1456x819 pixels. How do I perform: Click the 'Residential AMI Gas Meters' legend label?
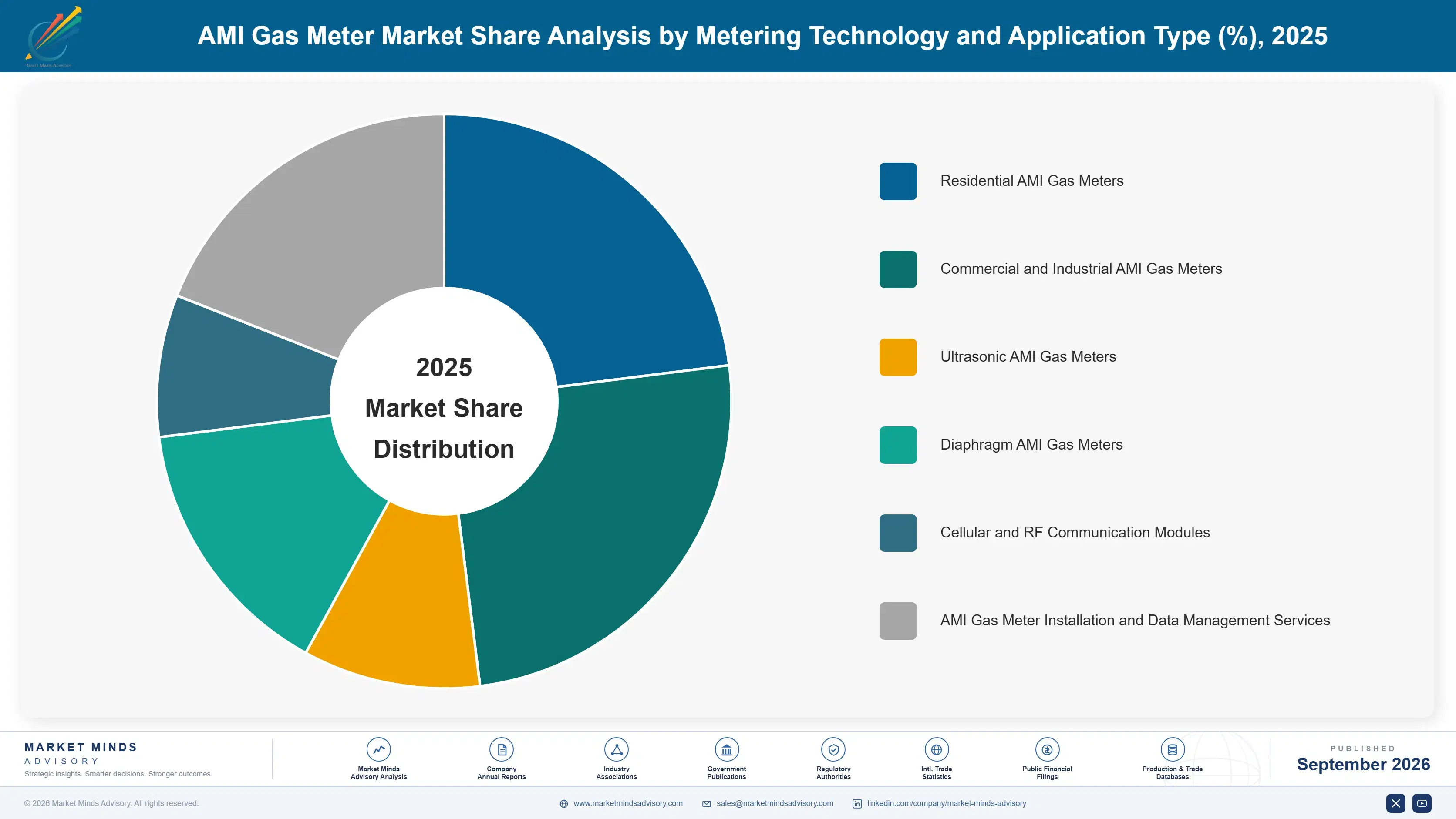coord(1031,181)
